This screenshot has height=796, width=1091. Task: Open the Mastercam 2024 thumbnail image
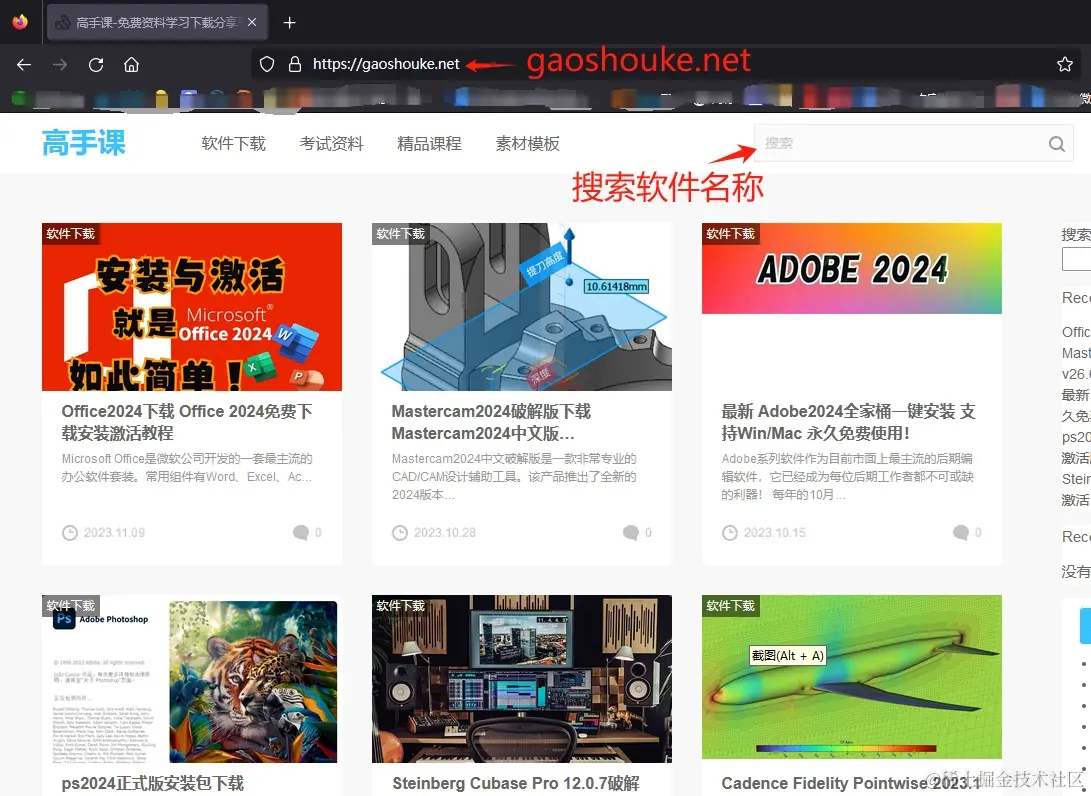522,307
